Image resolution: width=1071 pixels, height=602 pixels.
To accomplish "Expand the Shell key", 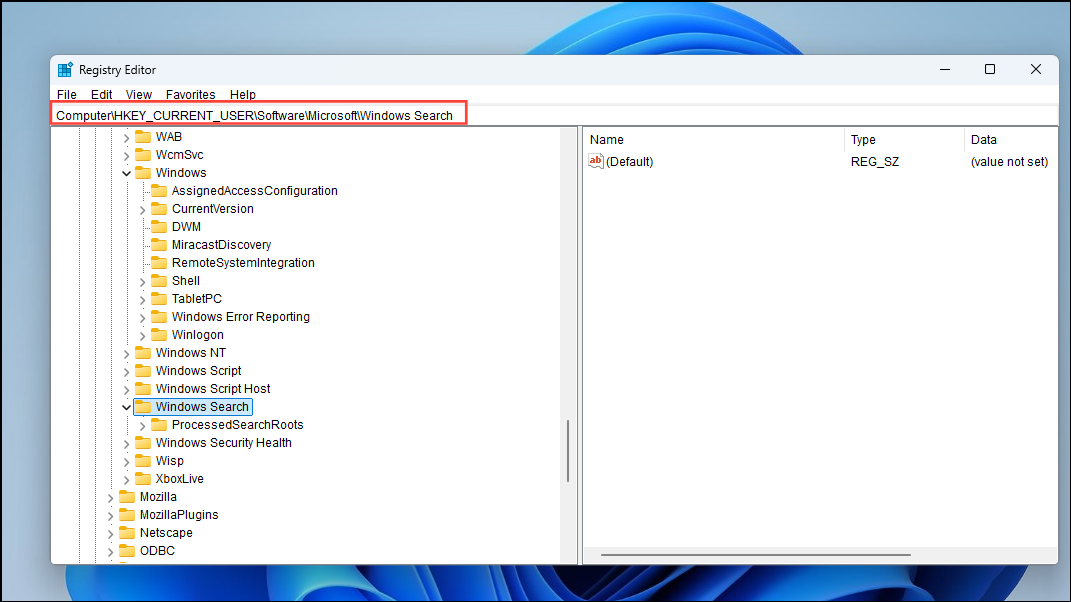I will [142, 282].
